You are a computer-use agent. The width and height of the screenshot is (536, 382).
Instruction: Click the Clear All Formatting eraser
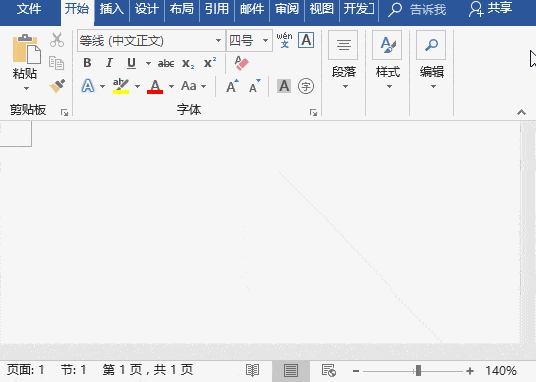point(241,63)
